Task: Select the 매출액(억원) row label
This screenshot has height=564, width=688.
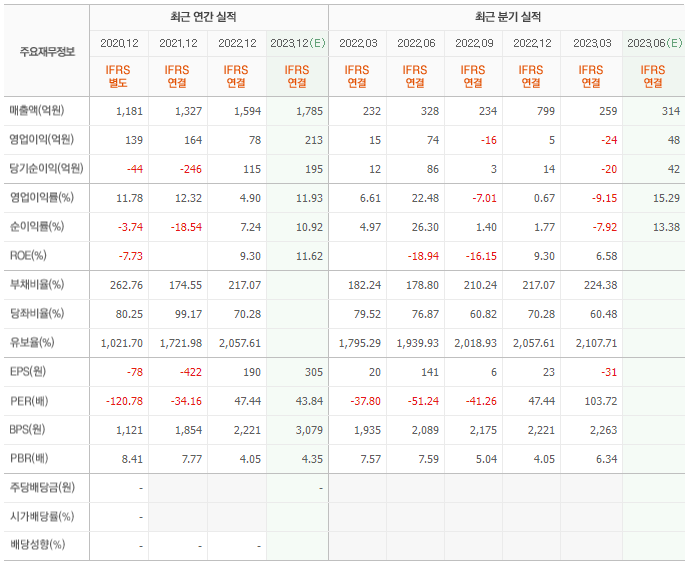Action: tap(37, 111)
